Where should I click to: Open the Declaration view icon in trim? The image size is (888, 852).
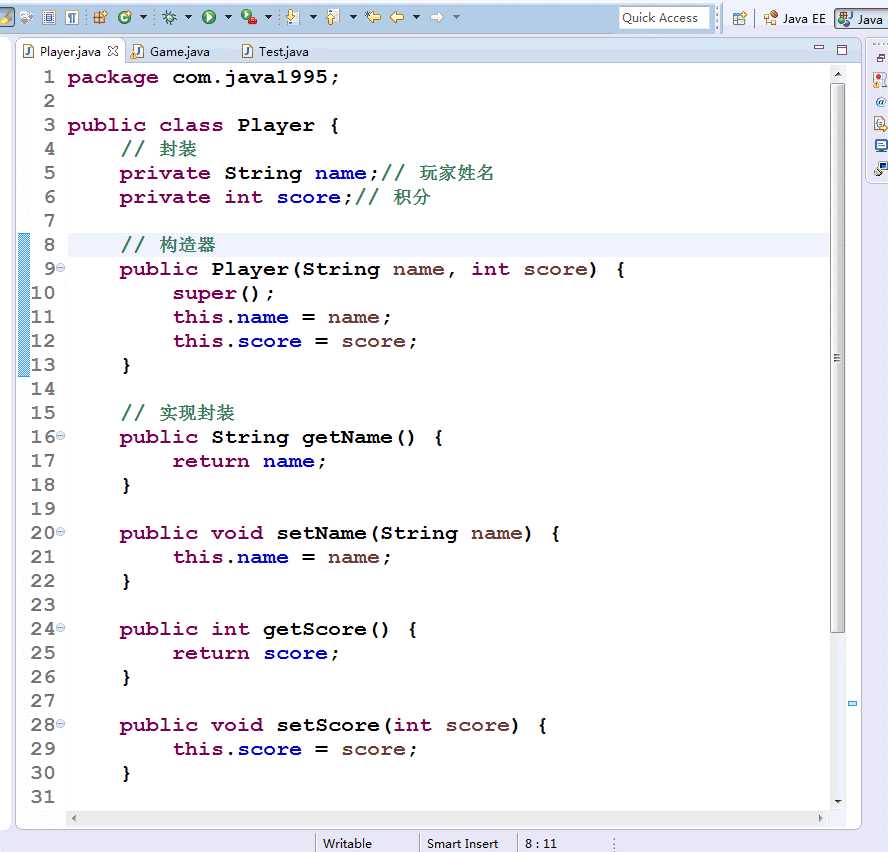[x=880, y=123]
